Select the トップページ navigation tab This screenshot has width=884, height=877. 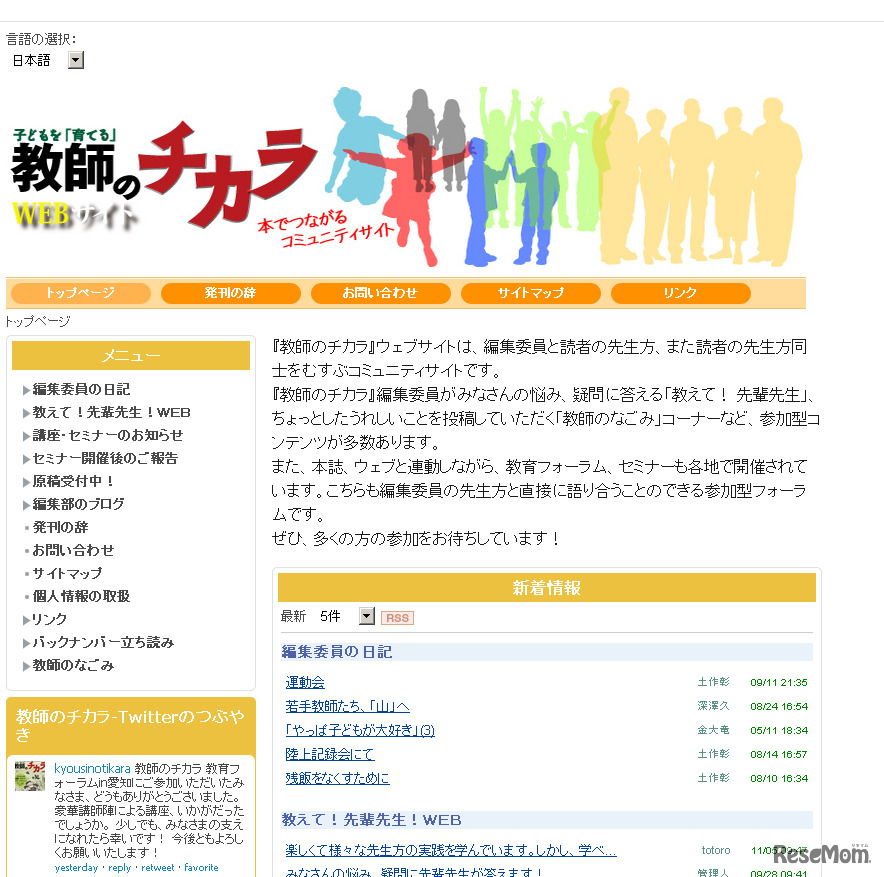(80, 293)
